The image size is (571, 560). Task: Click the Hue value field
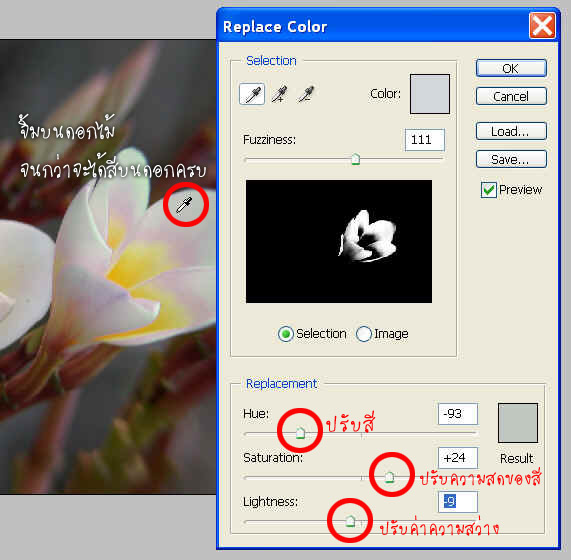coord(458,414)
